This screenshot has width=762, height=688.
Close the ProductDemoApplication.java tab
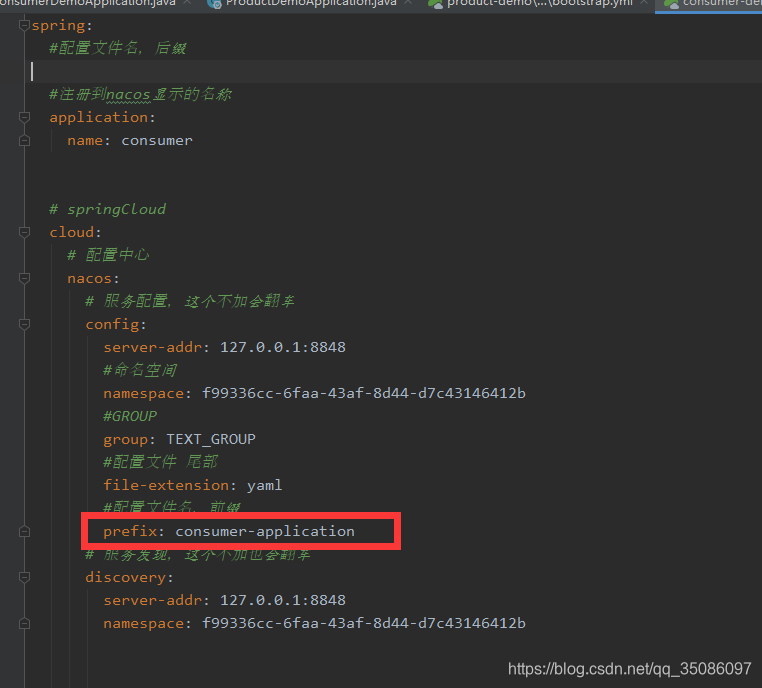click(408, 3)
